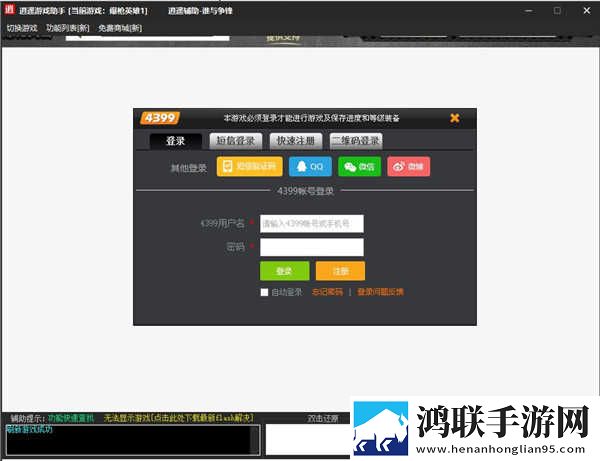Viewport: 600px width, 461px height.
Task: Click the orange 4399 logo
Action: [x=160, y=118]
